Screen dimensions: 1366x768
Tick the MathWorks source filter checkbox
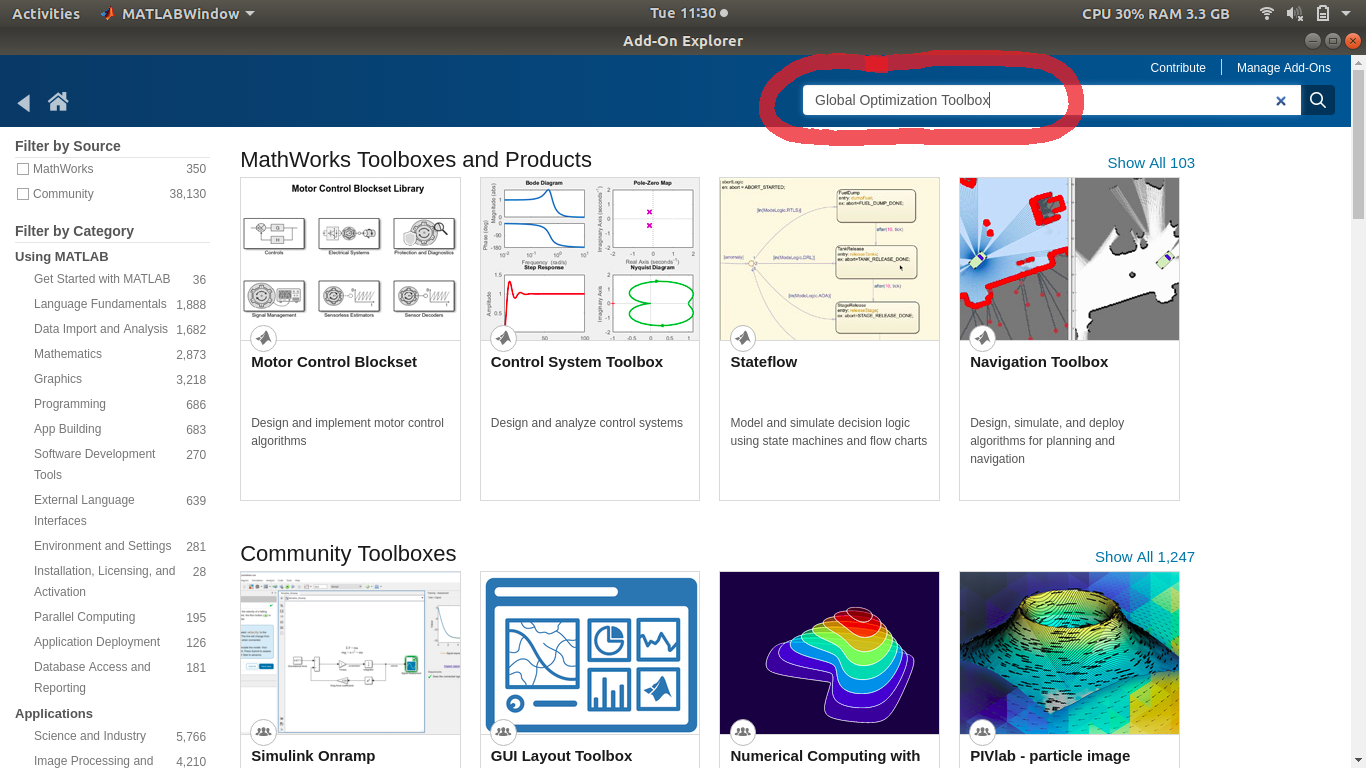[23, 169]
